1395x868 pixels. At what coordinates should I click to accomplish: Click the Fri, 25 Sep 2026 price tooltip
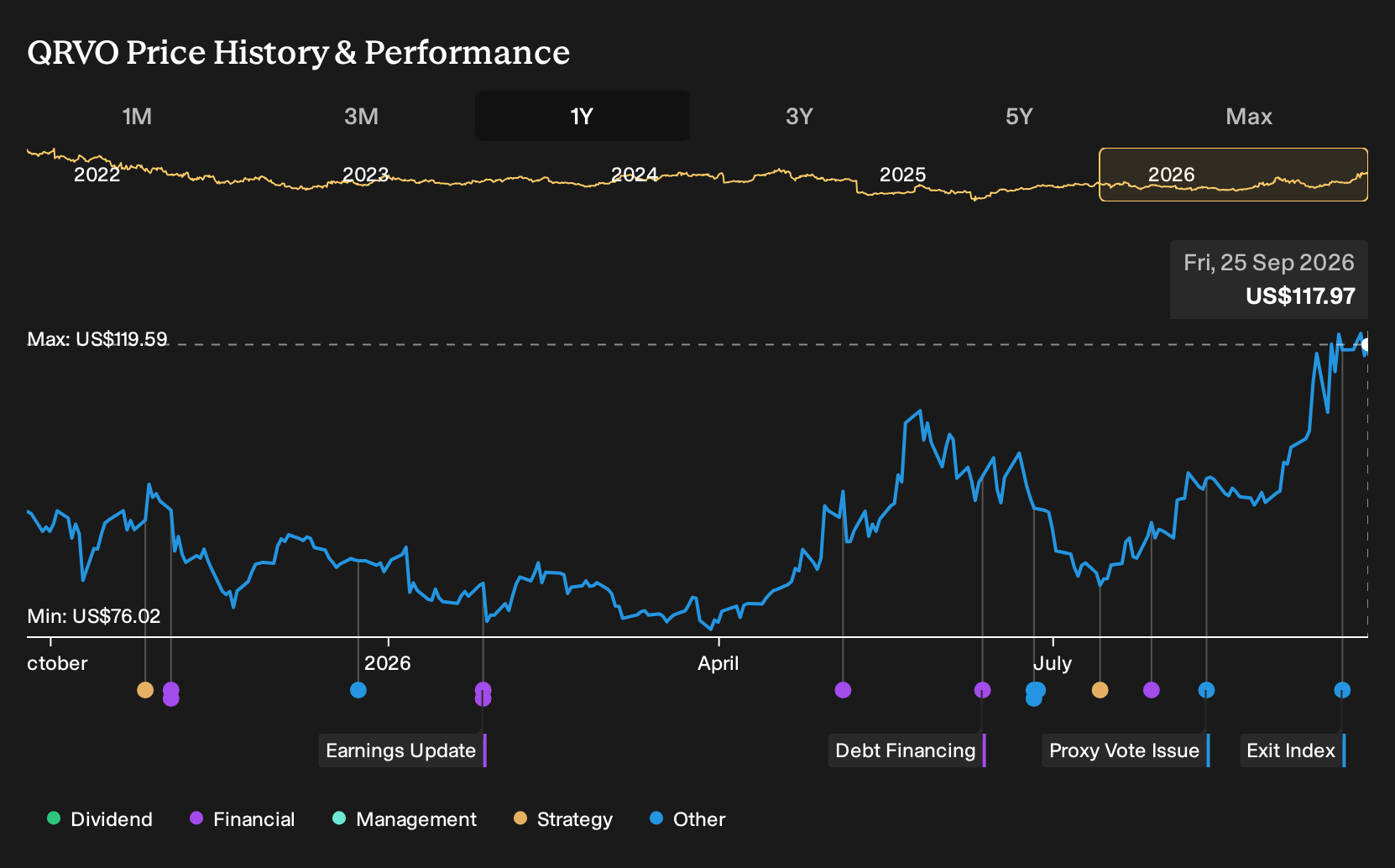(x=1269, y=279)
